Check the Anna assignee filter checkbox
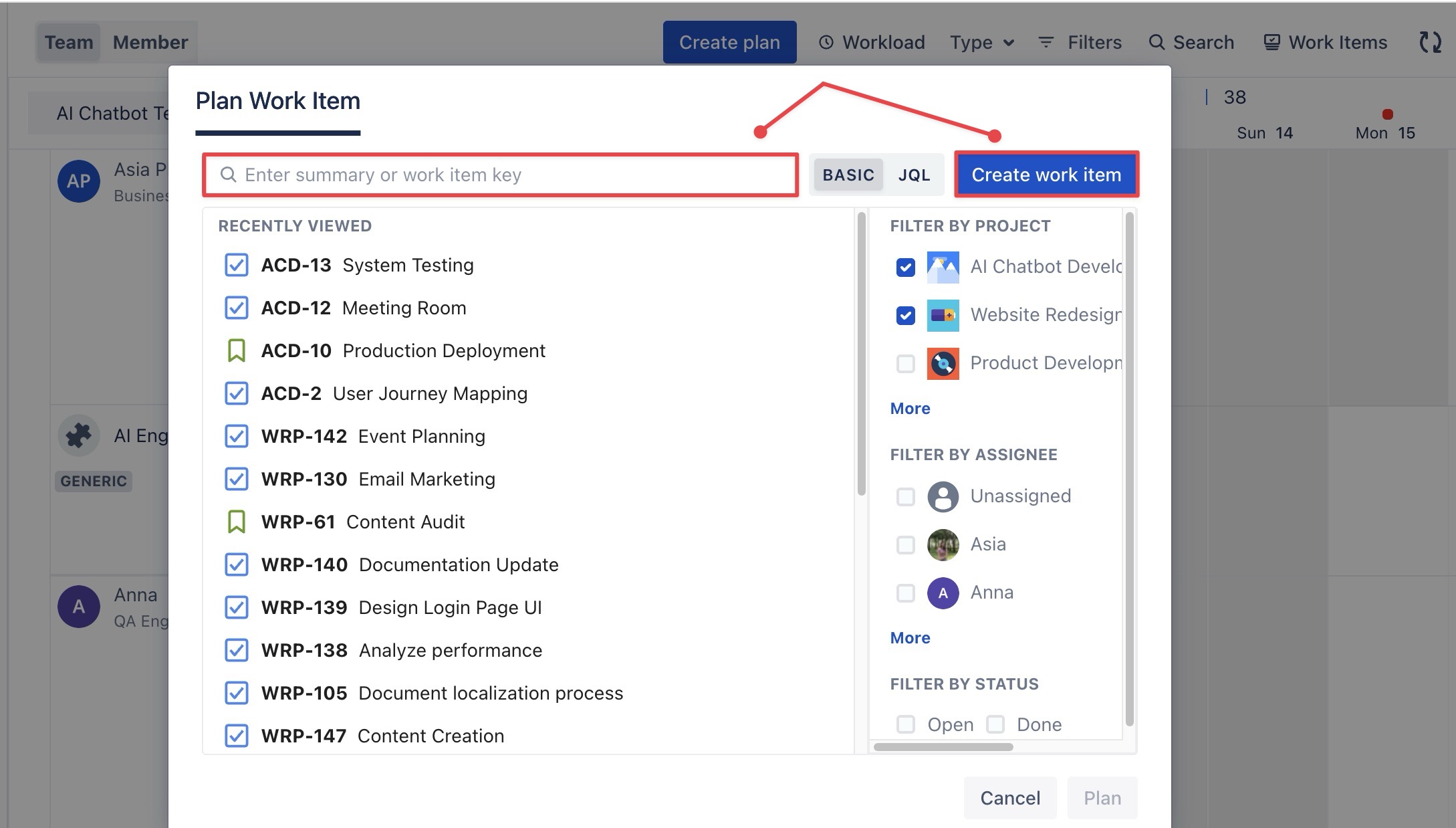 (905, 593)
